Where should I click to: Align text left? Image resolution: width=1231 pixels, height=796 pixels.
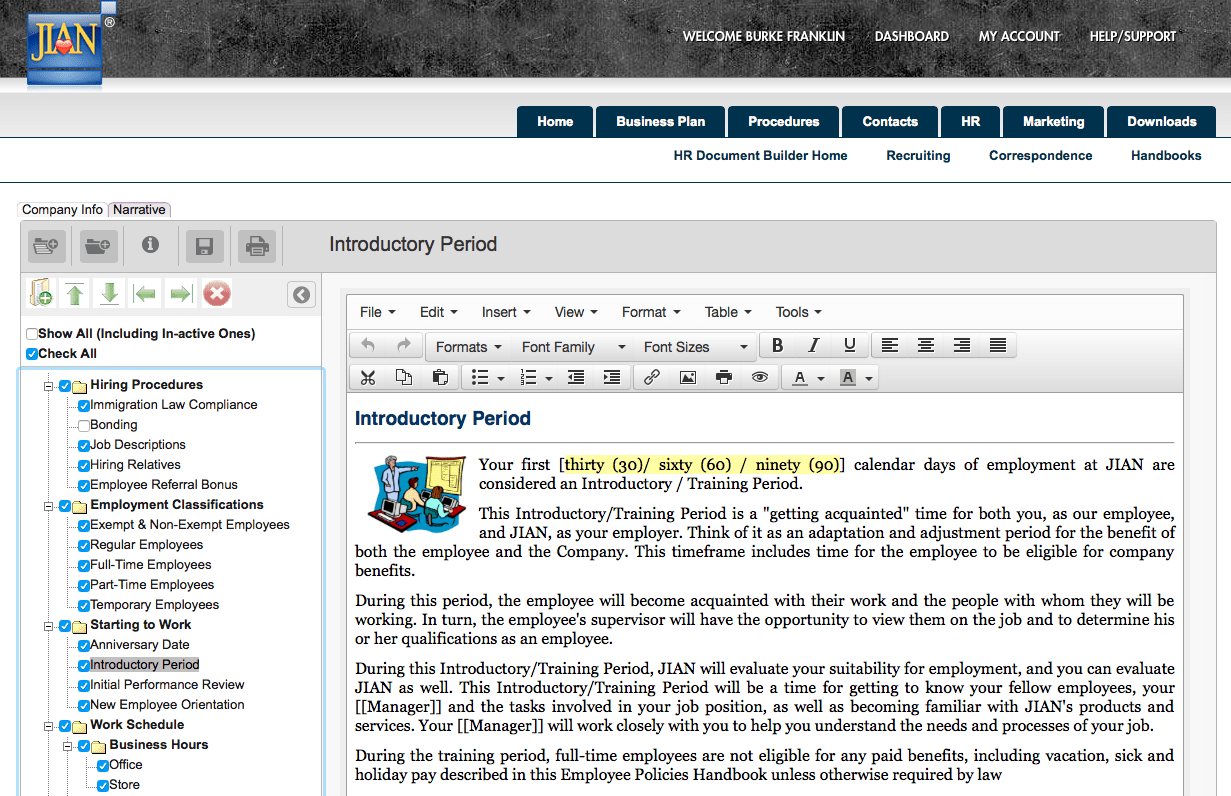point(890,346)
